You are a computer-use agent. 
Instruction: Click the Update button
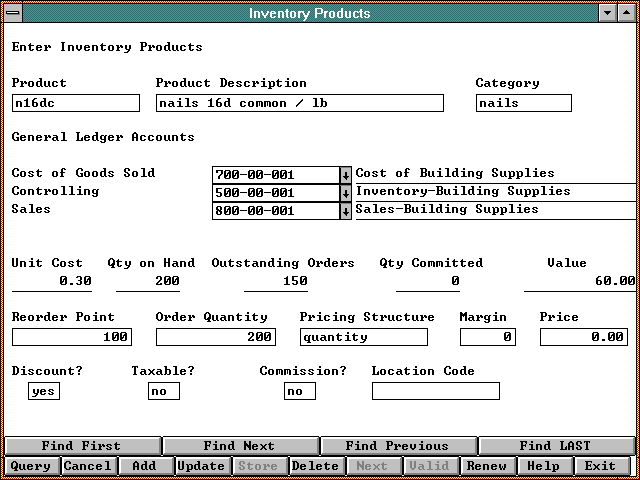[x=201, y=466]
